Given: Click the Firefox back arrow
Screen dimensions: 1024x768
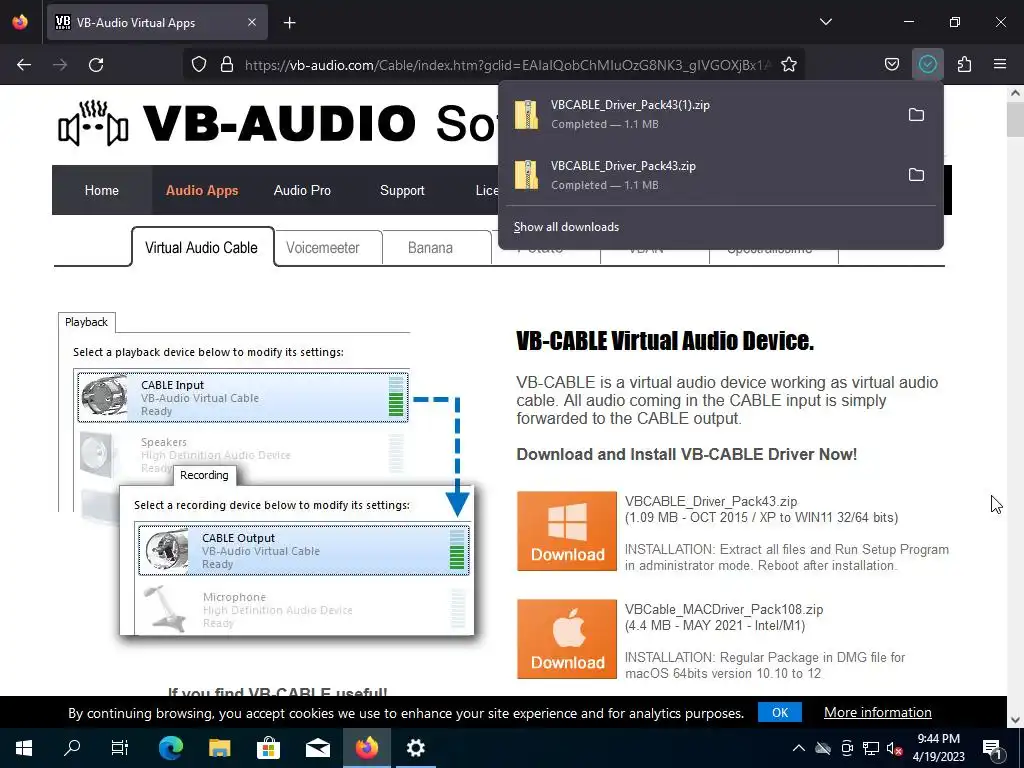Looking at the screenshot, I should click(24, 65).
